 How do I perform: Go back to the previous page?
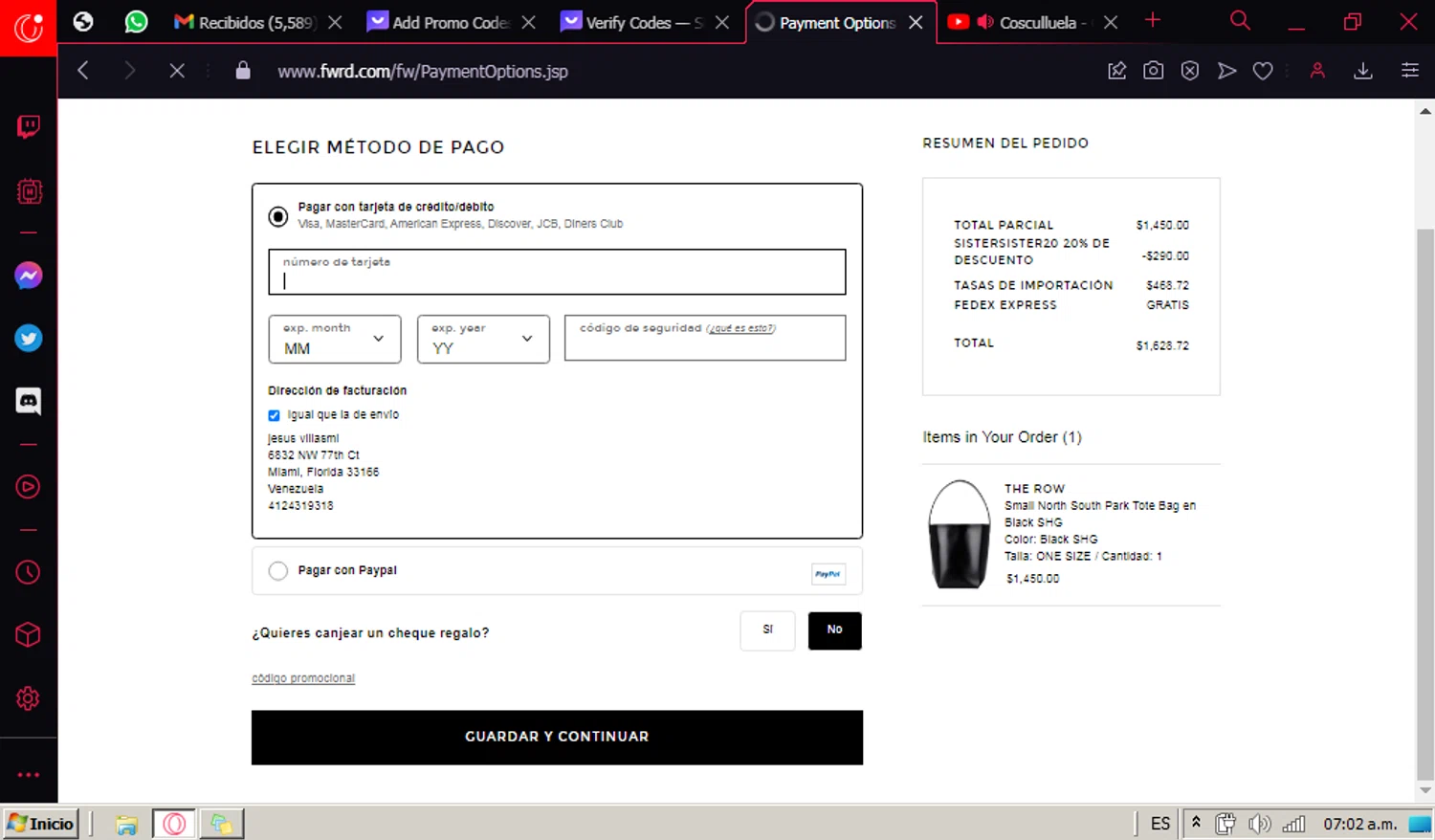[83, 71]
